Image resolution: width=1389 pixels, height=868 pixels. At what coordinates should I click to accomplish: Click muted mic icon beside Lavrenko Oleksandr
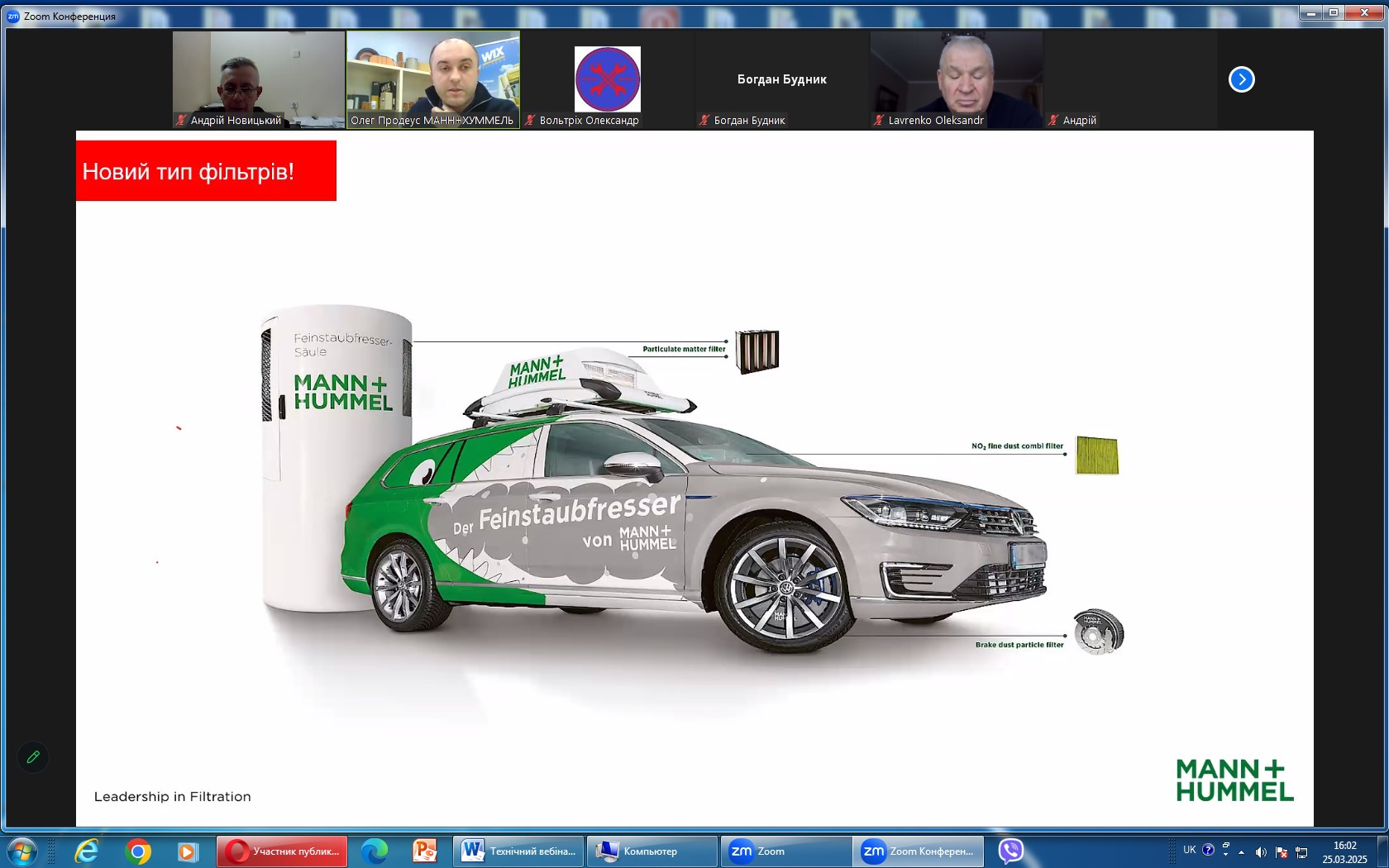[879, 121]
